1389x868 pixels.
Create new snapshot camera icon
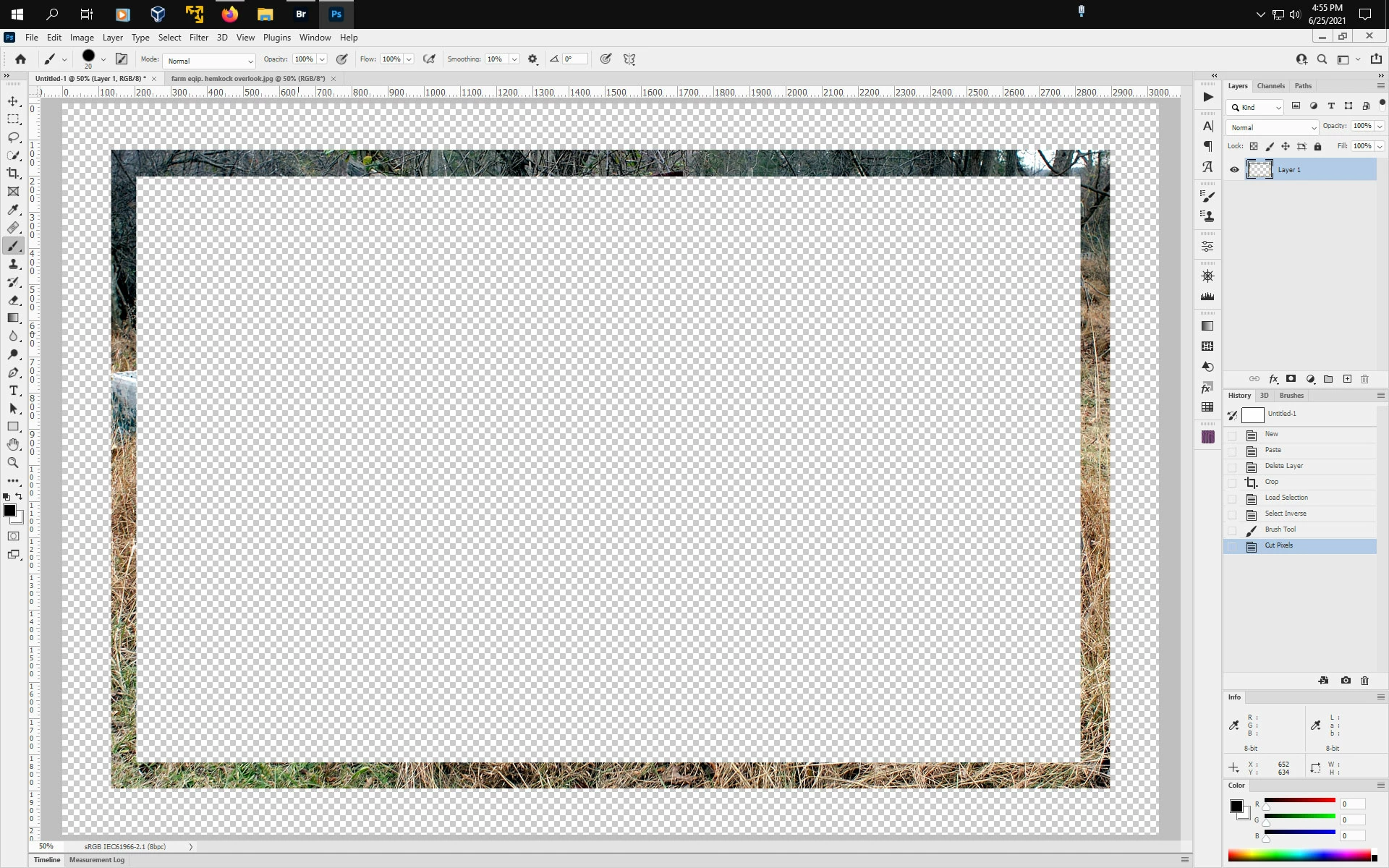click(x=1346, y=681)
